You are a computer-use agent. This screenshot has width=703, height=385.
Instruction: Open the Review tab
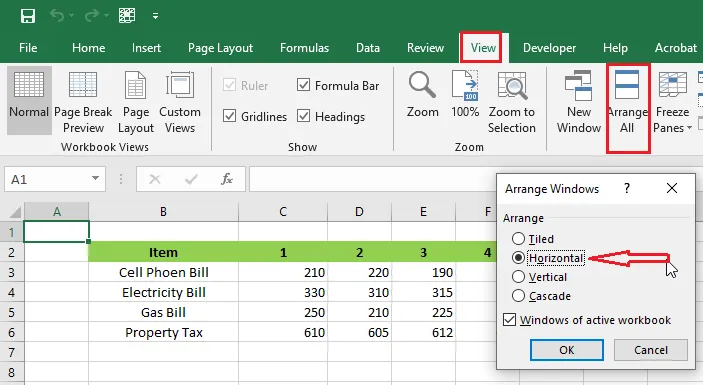425,48
